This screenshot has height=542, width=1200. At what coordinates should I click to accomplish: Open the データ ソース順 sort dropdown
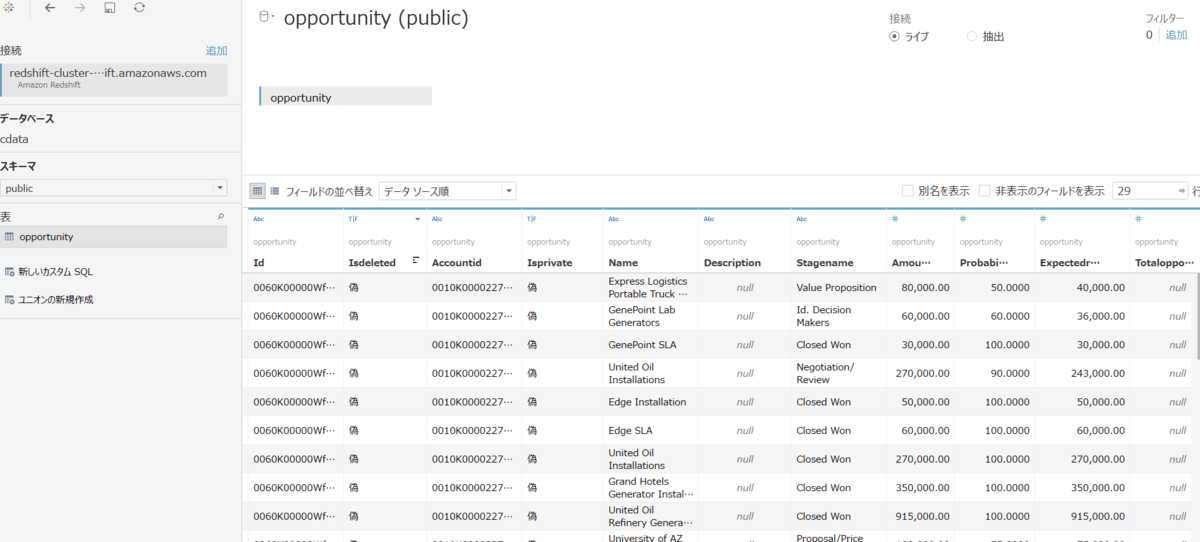click(x=447, y=191)
